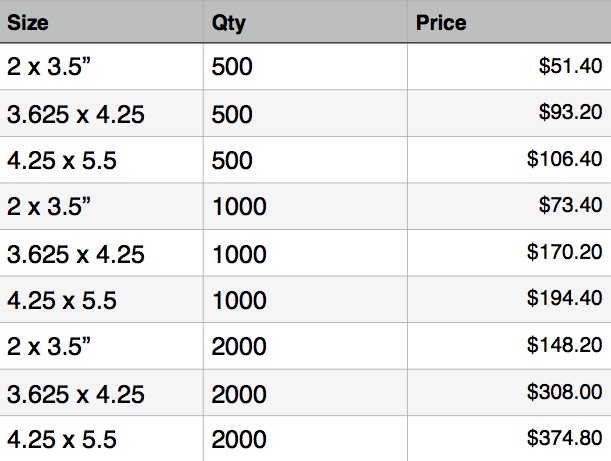Click the $148.20 price cell
Viewport: 611px width, 461px height.
[565, 346]
